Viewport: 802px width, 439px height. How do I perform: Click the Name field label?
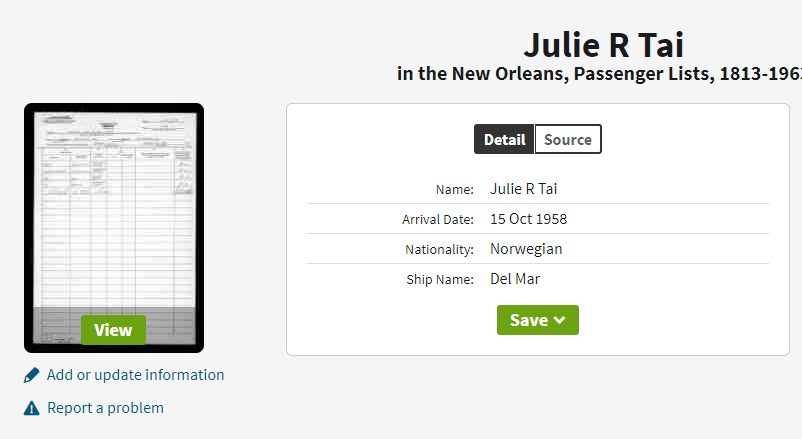pyautogui.click(x=455, y=190)
